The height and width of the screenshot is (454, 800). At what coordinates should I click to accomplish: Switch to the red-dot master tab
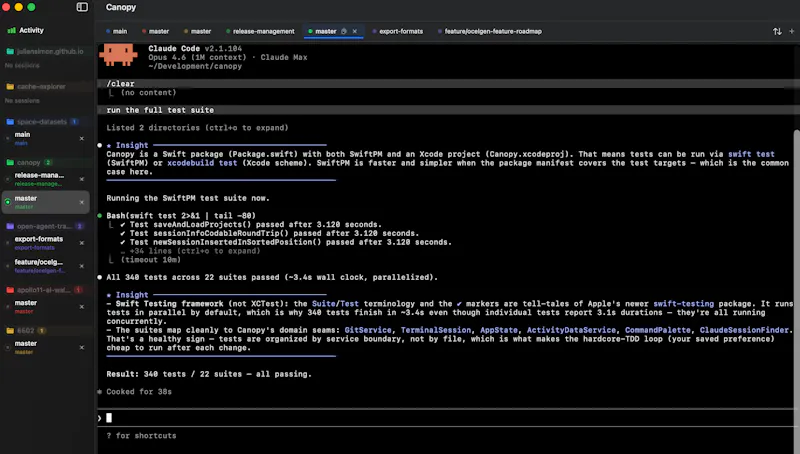click(156, 31)
